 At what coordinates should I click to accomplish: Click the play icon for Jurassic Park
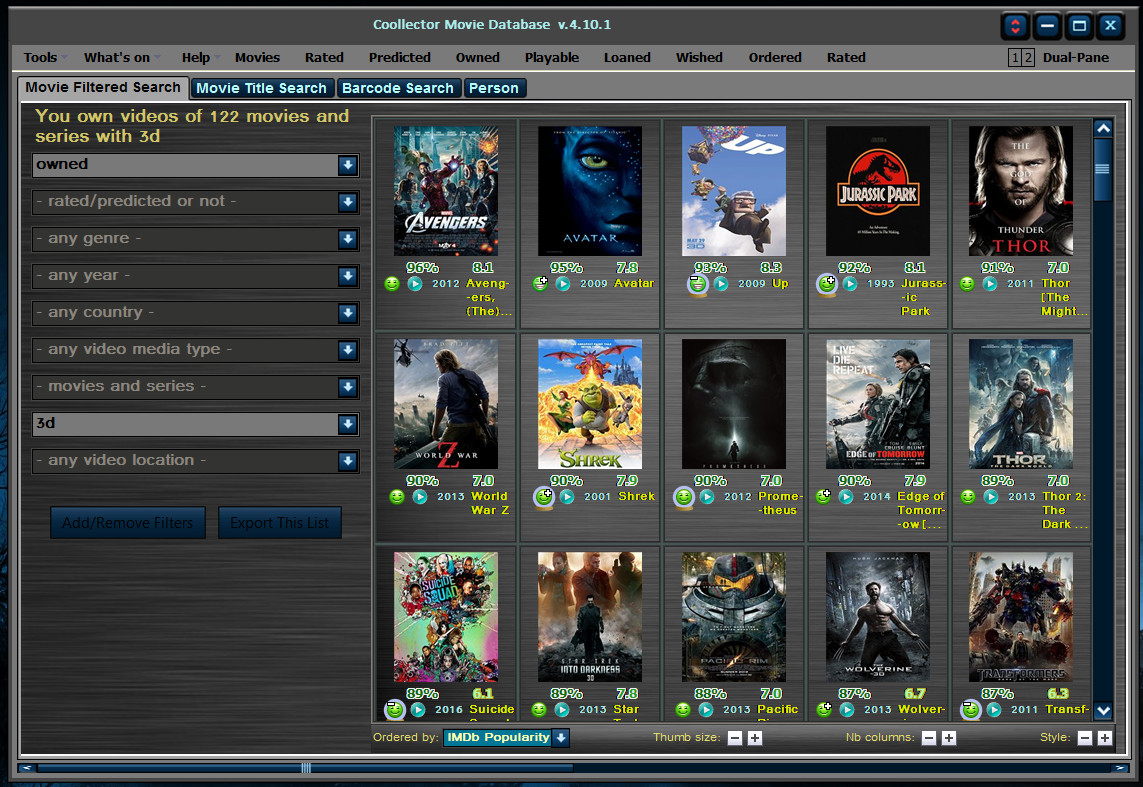point(850,283)
